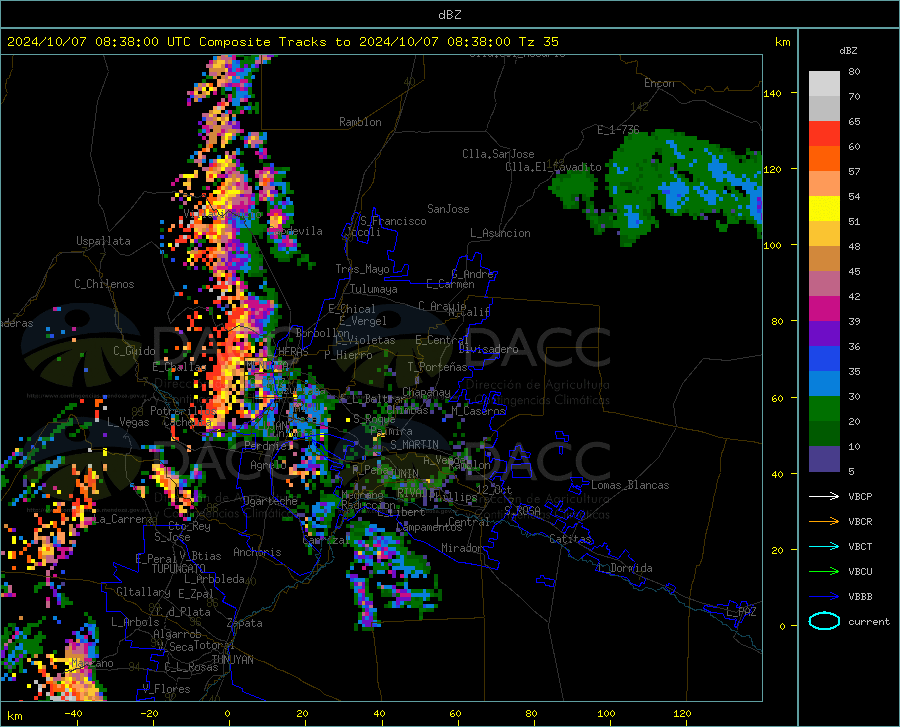The image size is (900, 727).
Task: Pick the magenta swatch between 42 and 39
Action: tap(824, 309)
